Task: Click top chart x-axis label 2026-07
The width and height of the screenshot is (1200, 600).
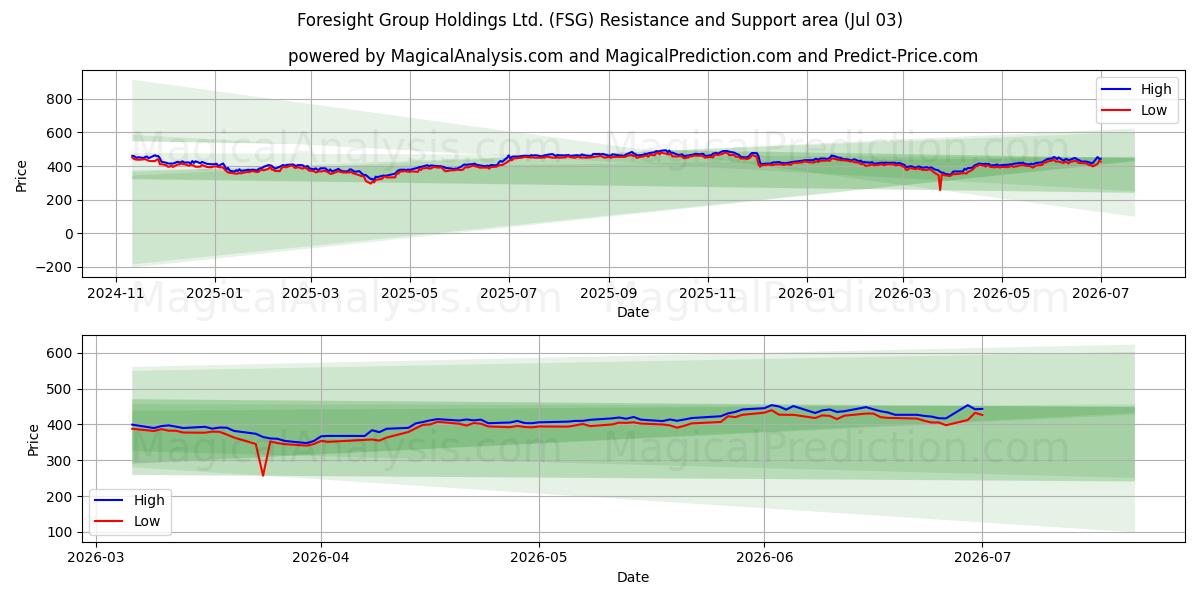Action: tap(1101, 293)
